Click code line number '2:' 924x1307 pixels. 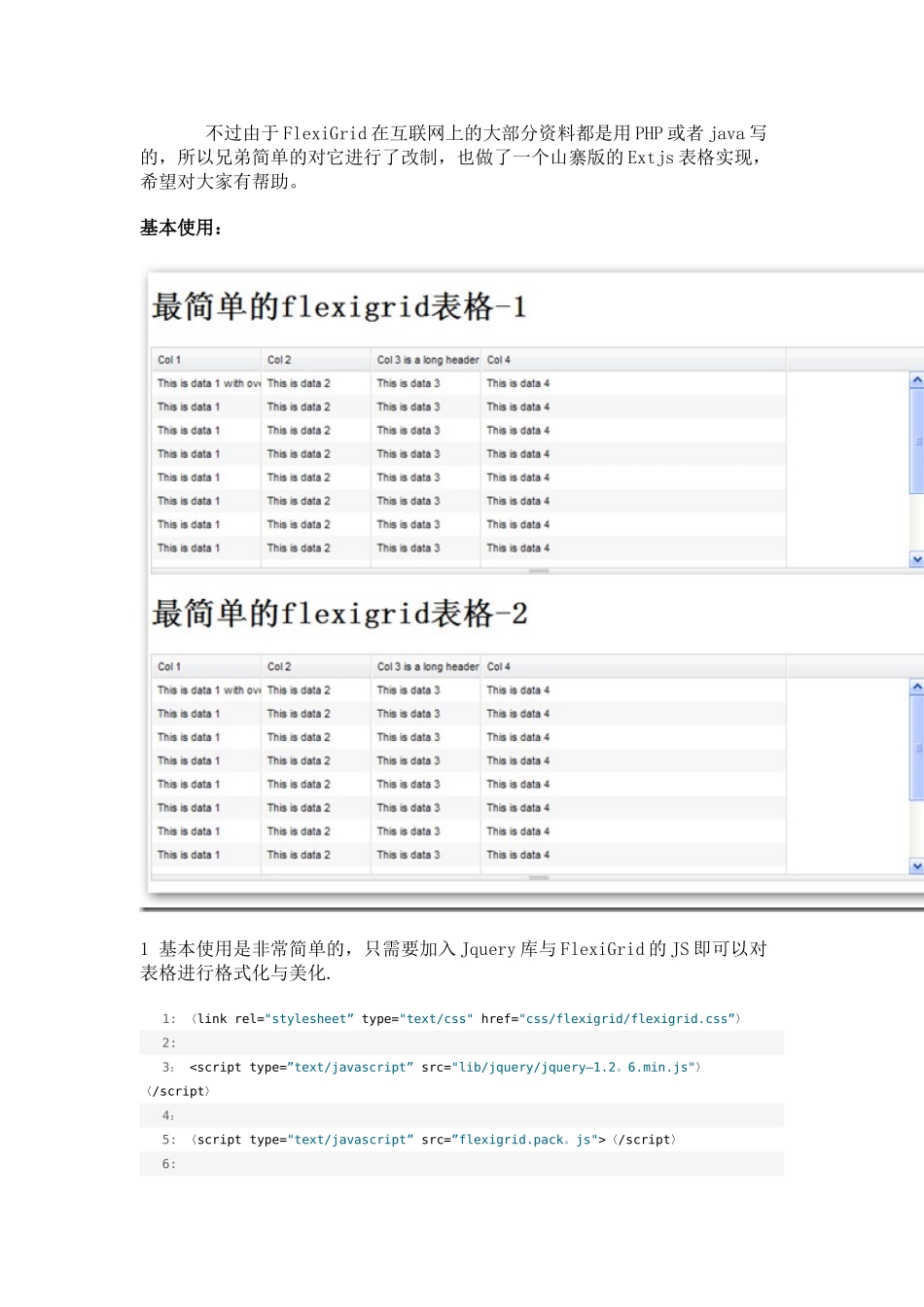tap(169, 1043)
